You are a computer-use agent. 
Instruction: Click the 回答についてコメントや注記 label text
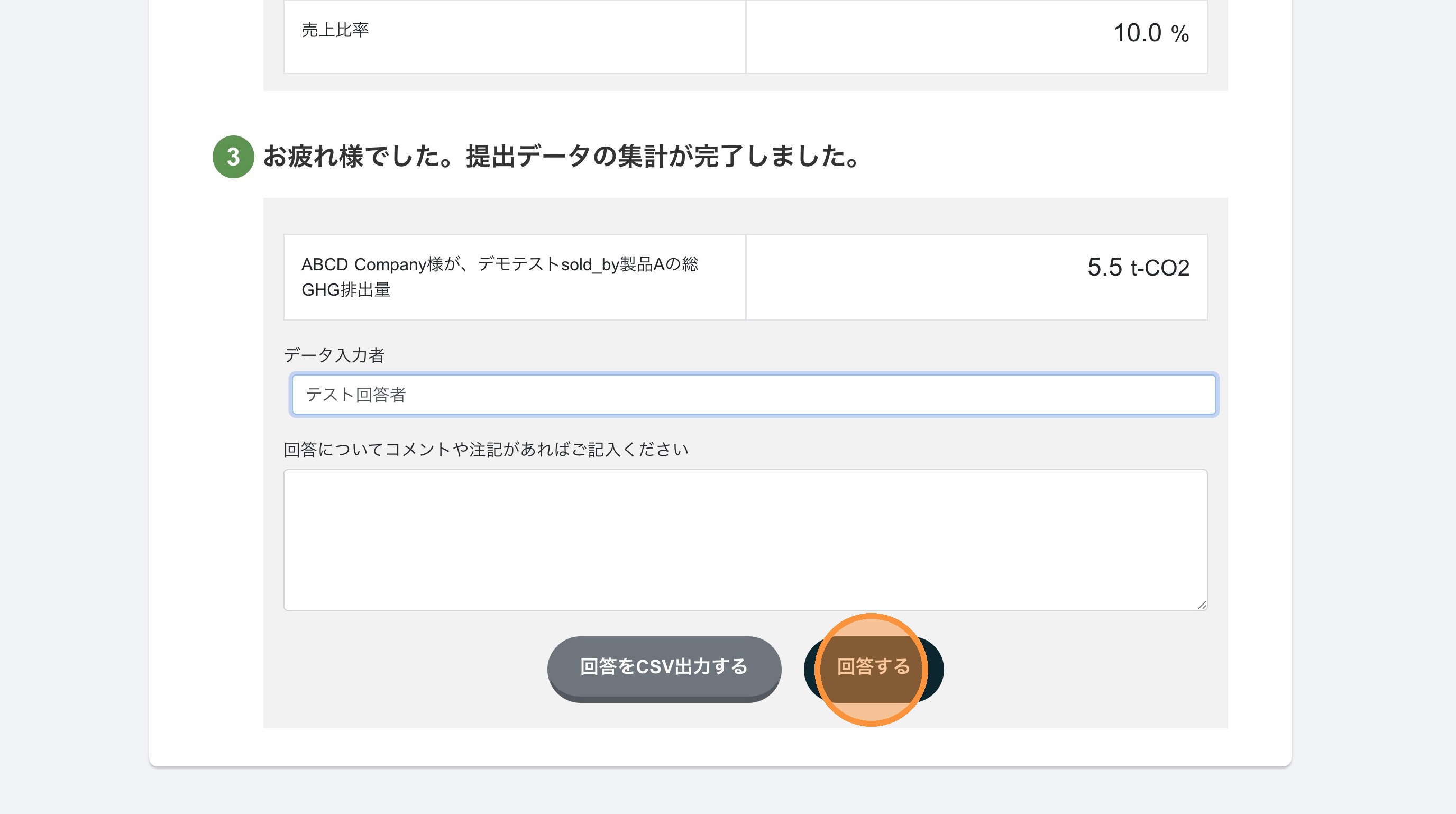coord(486,450)
